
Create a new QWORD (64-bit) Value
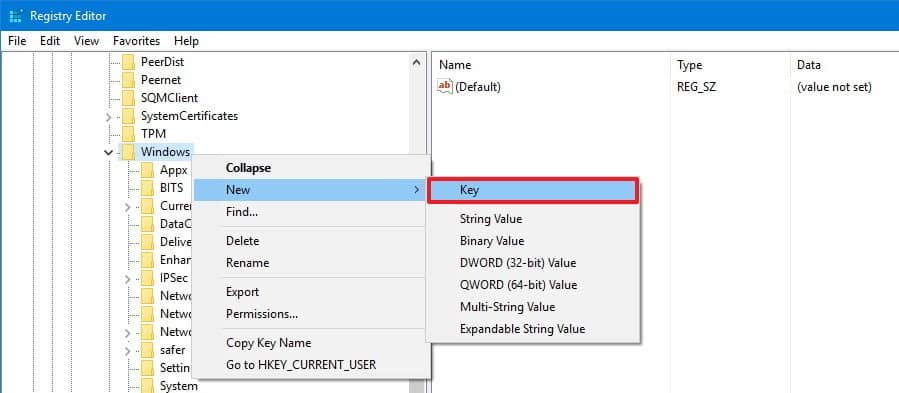[533, 285]
